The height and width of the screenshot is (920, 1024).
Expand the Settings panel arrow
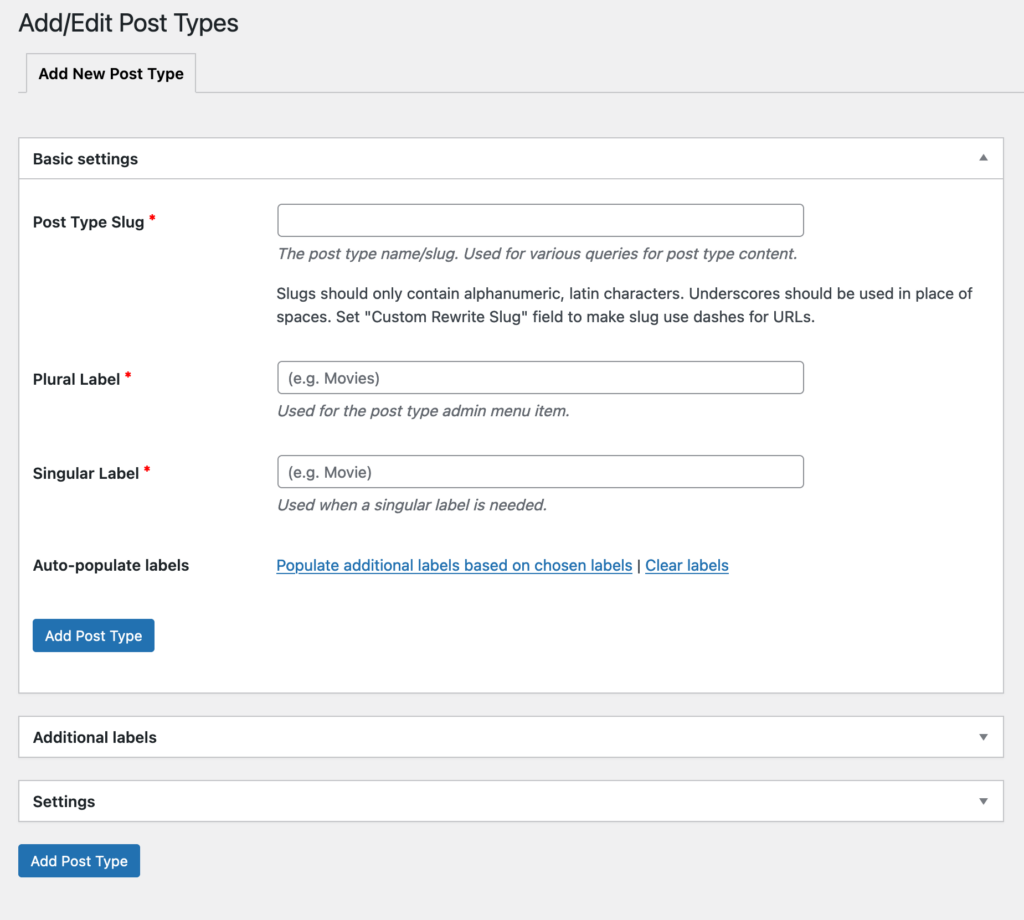983,801
